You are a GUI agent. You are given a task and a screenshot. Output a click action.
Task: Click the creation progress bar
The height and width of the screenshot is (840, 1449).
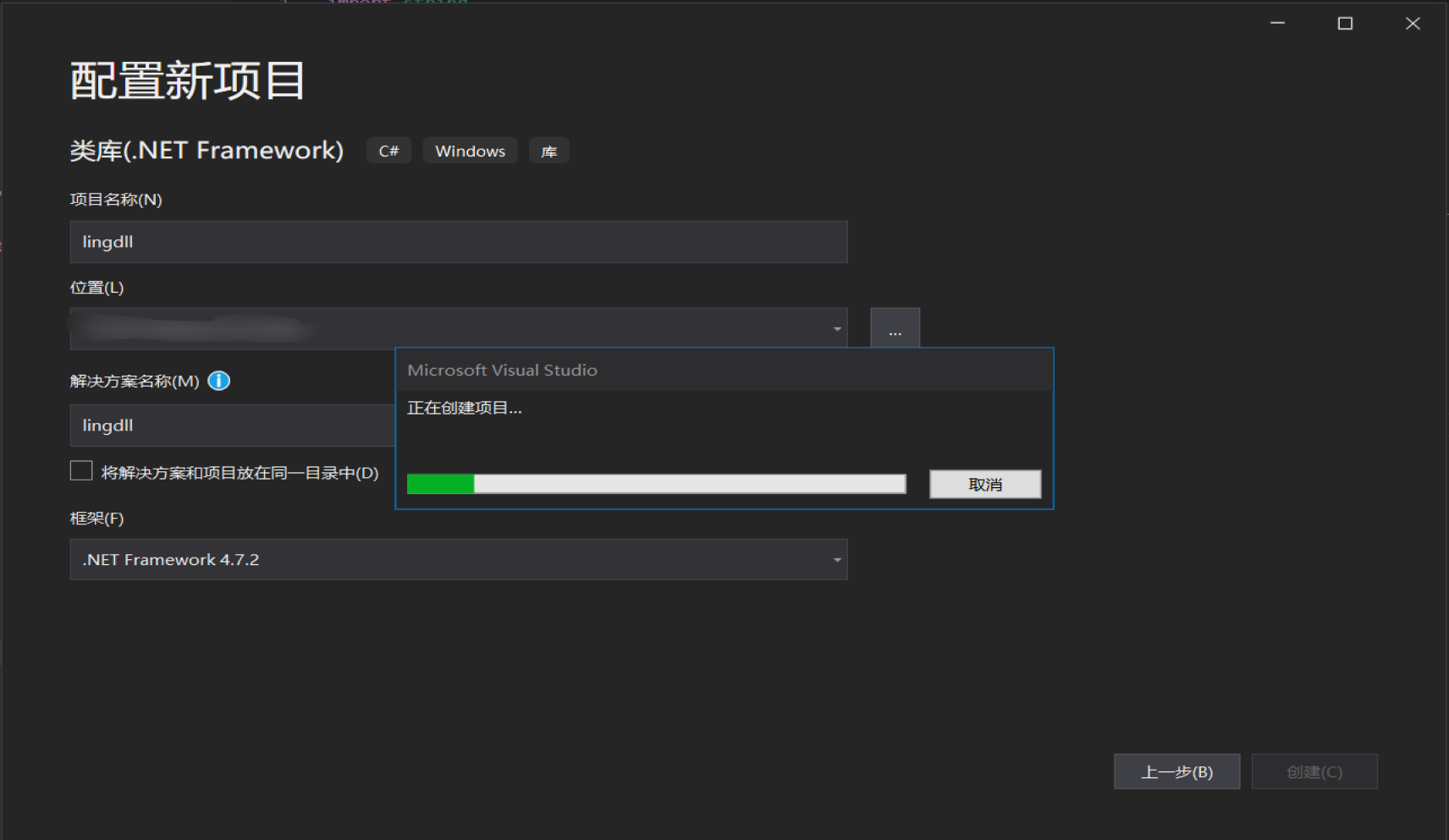click(657, 484)
